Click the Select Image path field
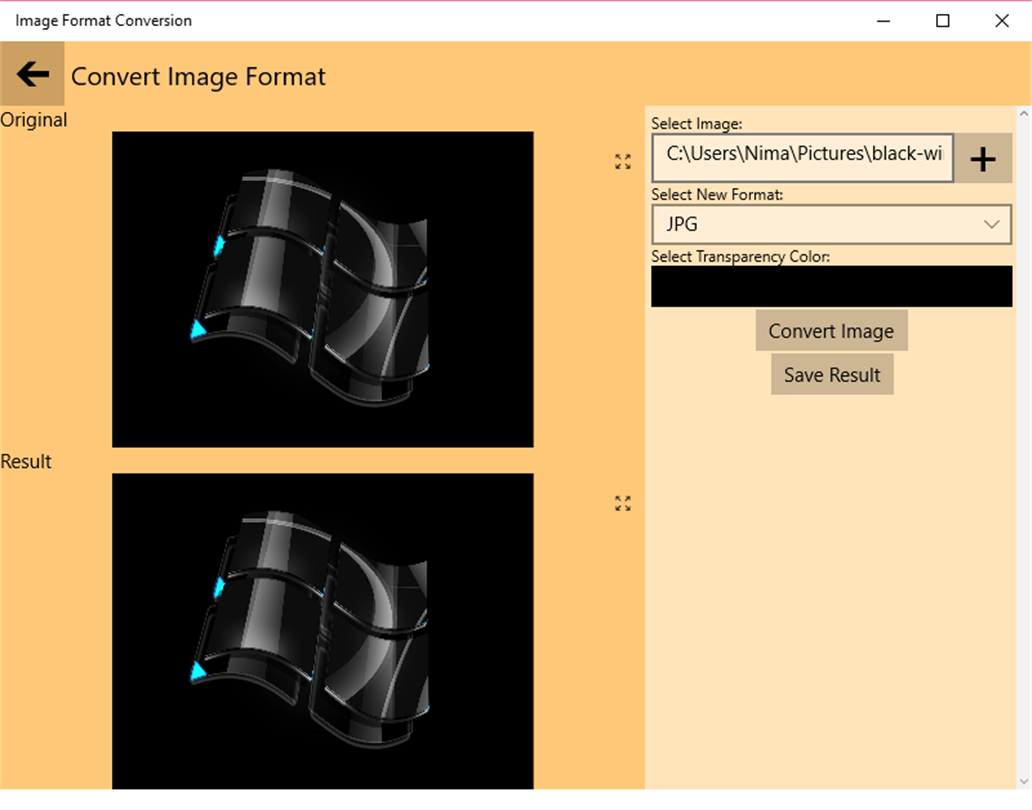 (x=802, y=158)
